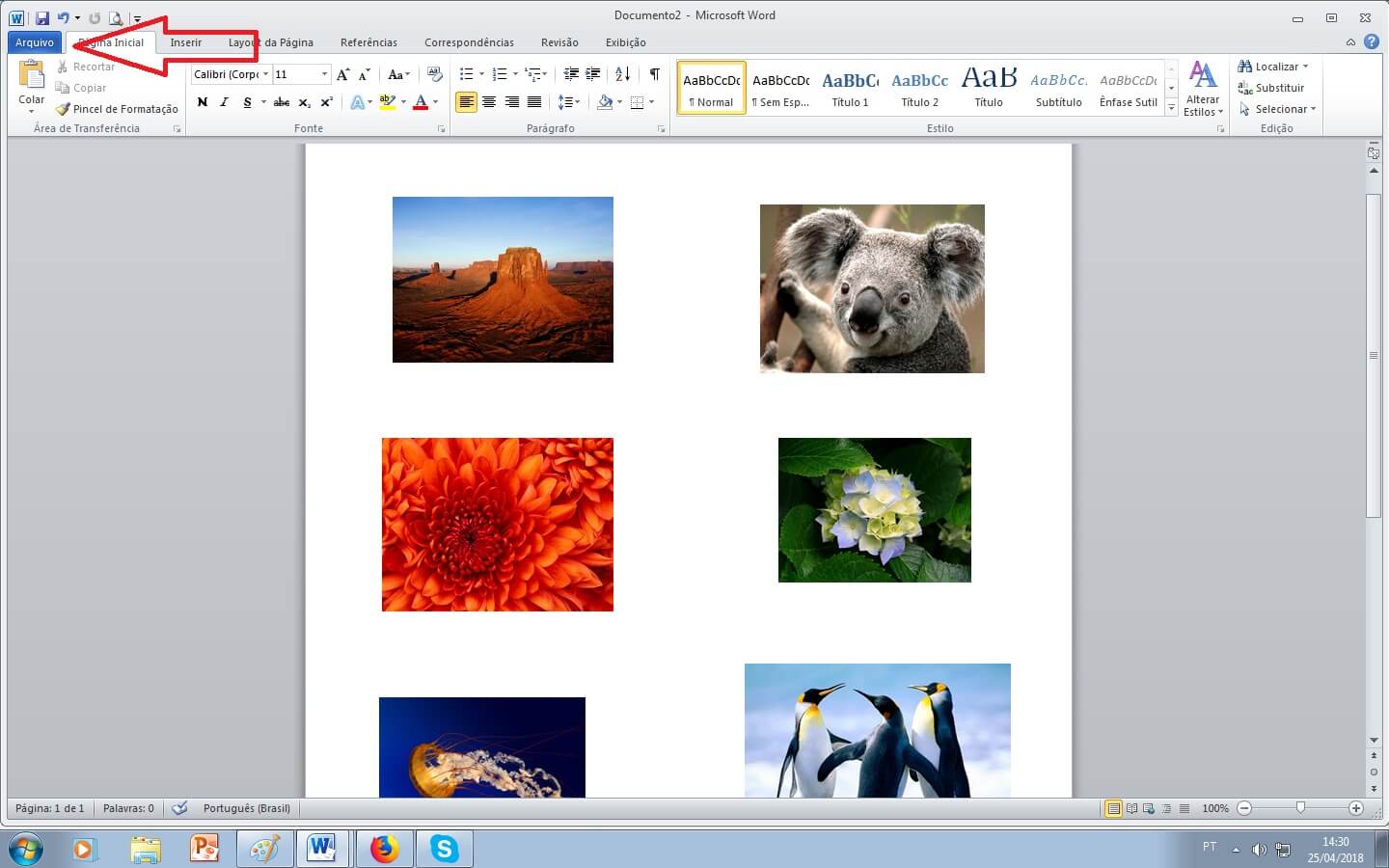Click the Localizar button
The height and width of the screenshot is (868, 1389).
pos(1273,67)
